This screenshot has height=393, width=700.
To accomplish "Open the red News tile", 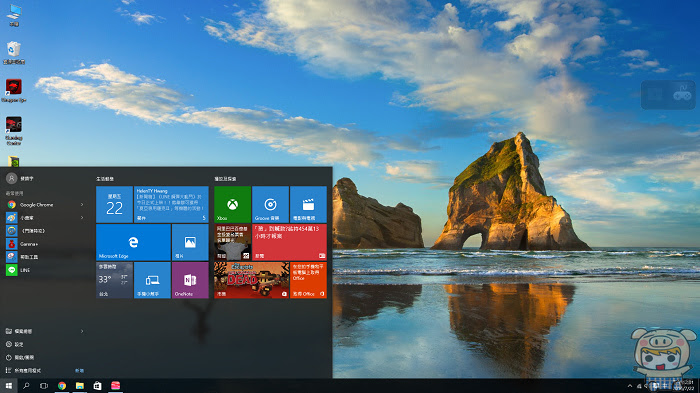I will (x=289, y=242).
